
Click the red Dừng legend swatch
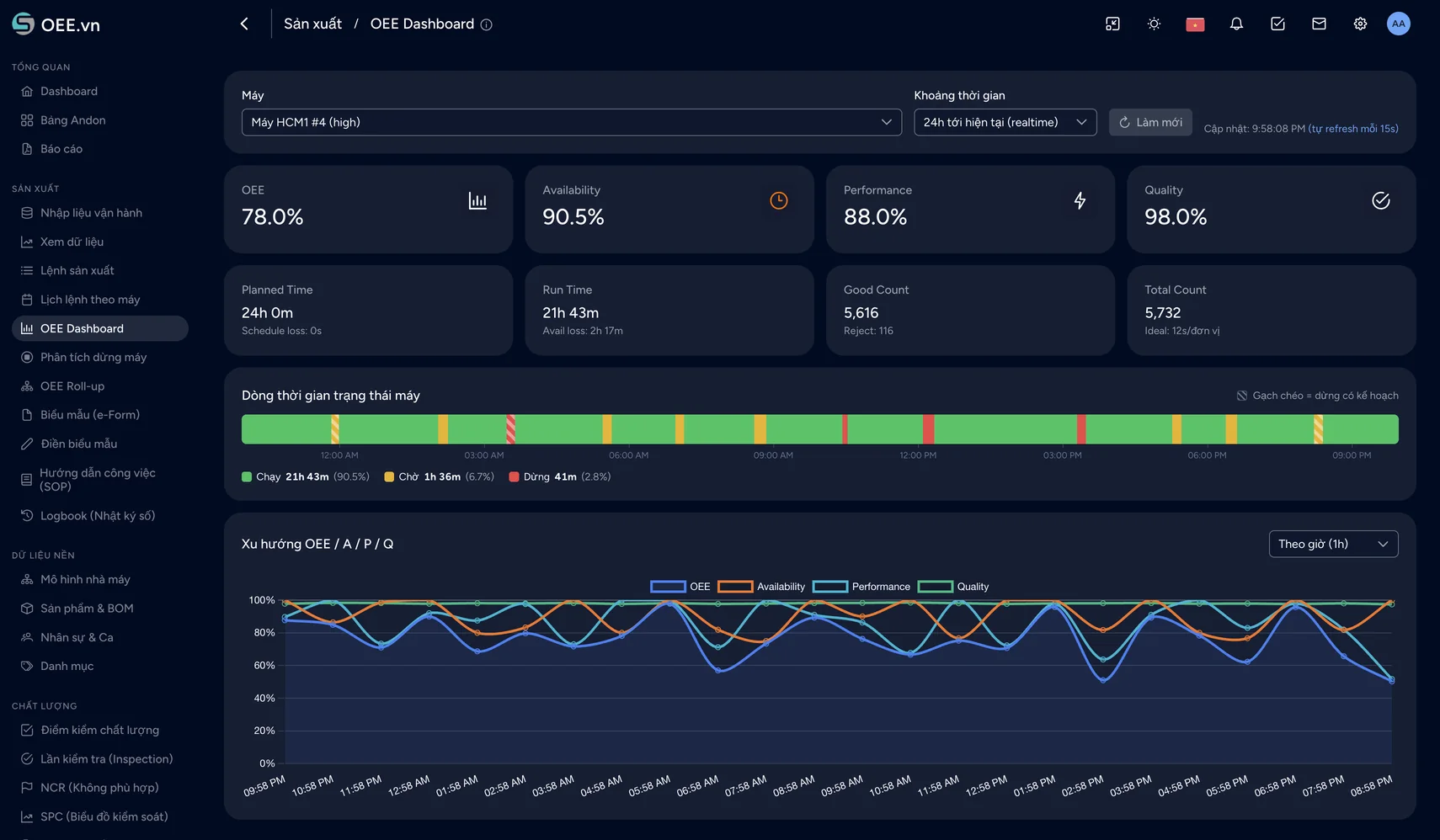[x=514, y=476]
